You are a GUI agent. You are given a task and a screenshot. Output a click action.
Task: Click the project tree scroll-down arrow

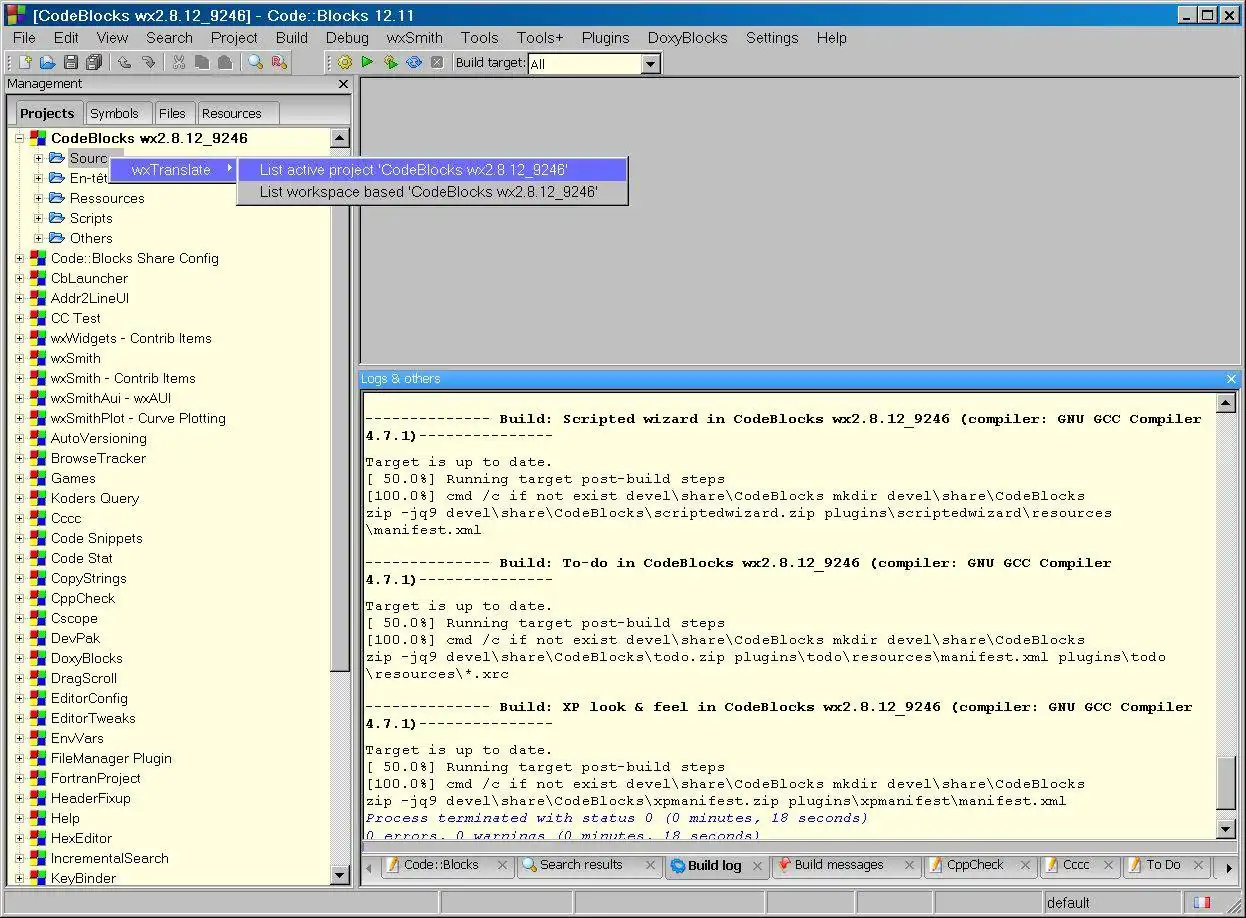[339, 875]
